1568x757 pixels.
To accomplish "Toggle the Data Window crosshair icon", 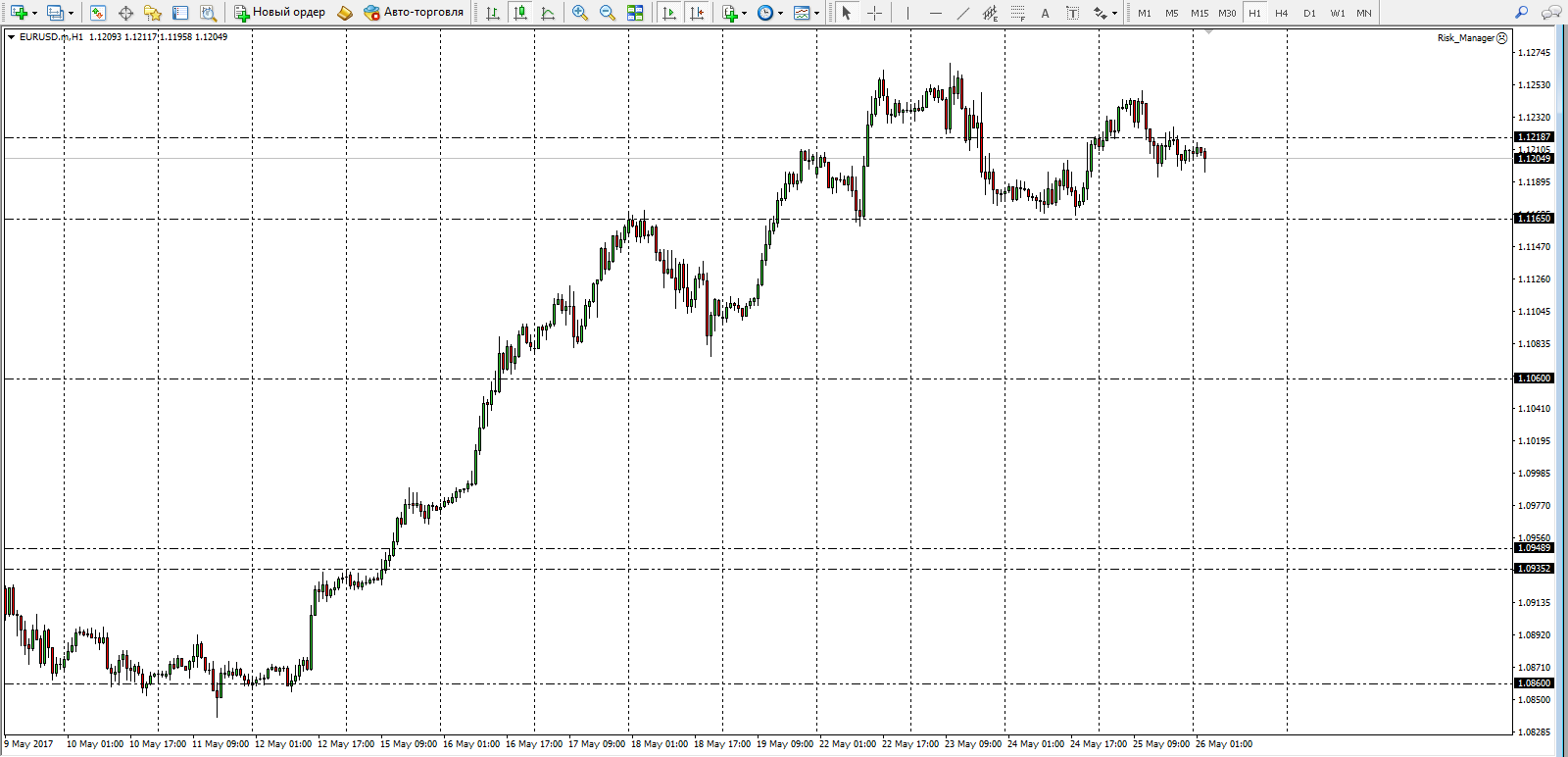I will pyautogui.click(x=125, y=13).
